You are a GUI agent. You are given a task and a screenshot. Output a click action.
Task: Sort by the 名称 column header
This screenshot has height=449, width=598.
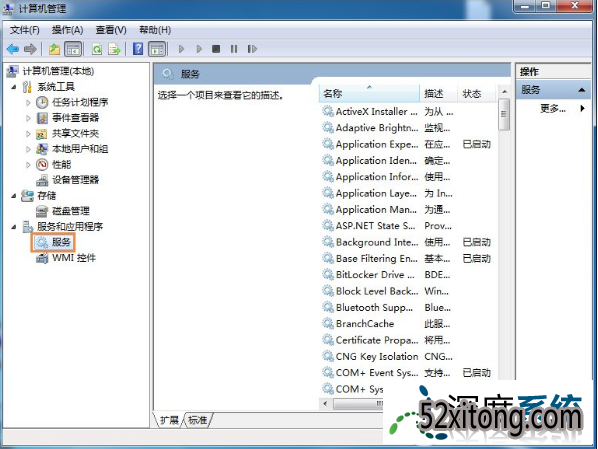point(369,93)
